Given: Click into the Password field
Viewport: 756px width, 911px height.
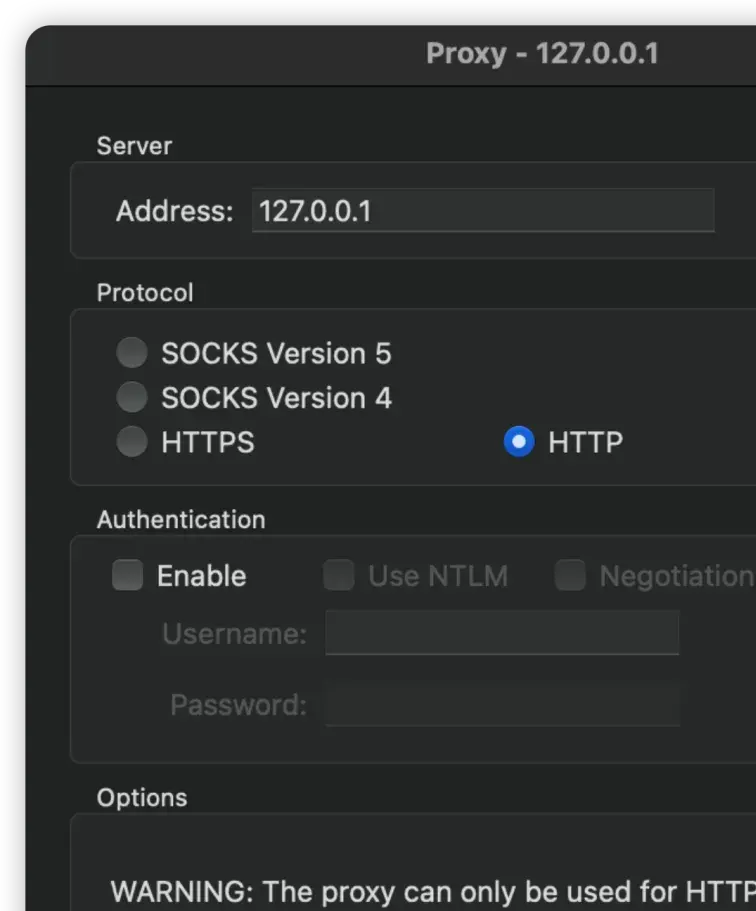Looking at the screenshot, I should click(x=502, y=704).
